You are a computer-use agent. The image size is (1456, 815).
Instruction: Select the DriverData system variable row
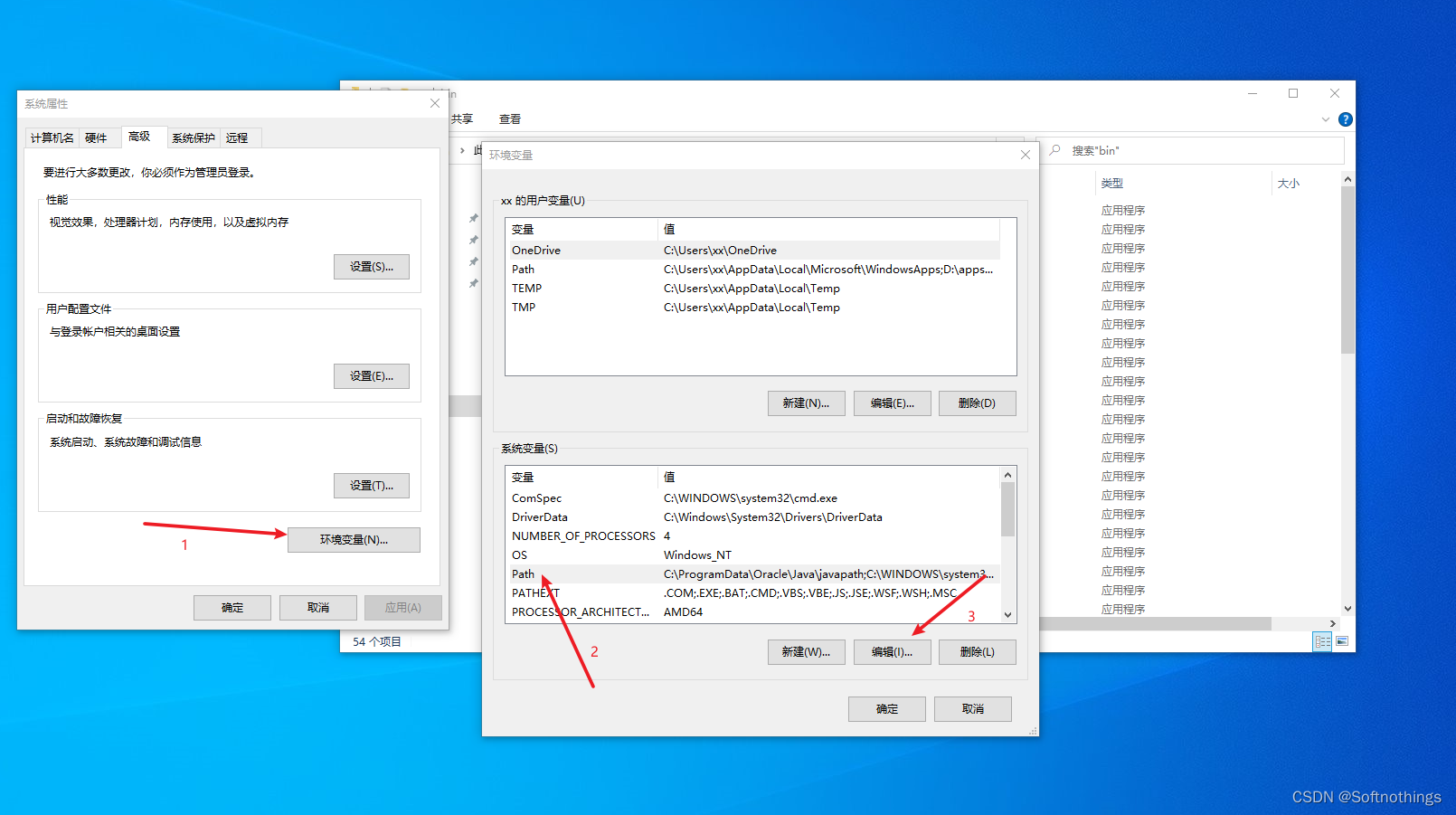(753, 517)
